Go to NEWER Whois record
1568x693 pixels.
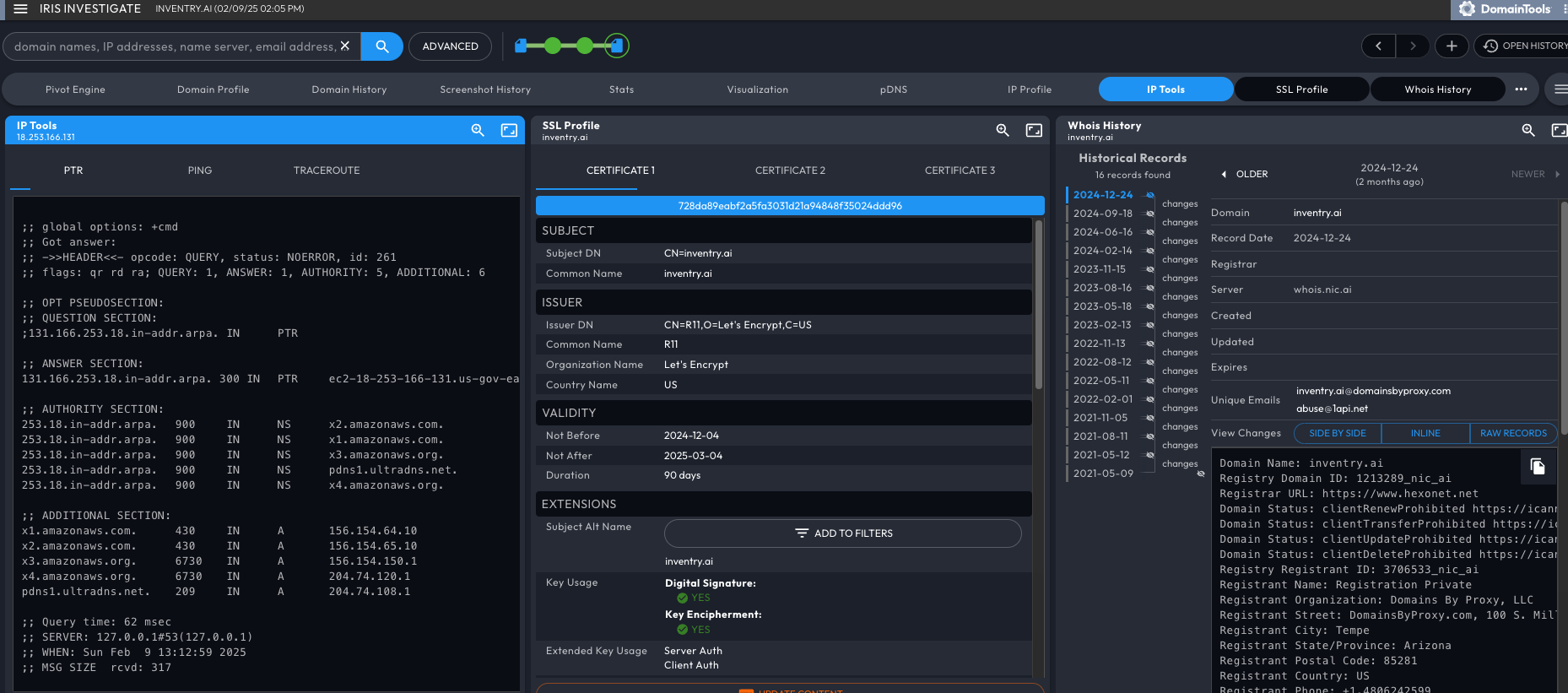click(x=1535, y=174)
